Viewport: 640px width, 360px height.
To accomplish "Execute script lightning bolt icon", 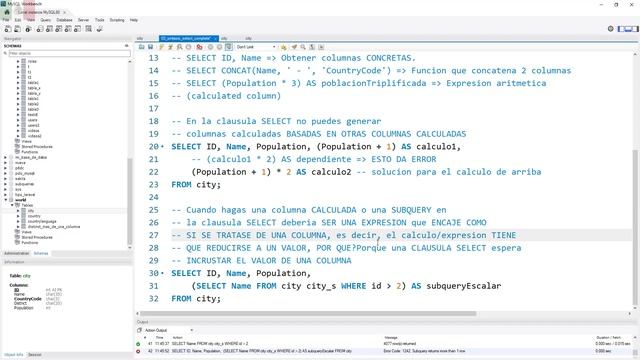I will point(162,47).
